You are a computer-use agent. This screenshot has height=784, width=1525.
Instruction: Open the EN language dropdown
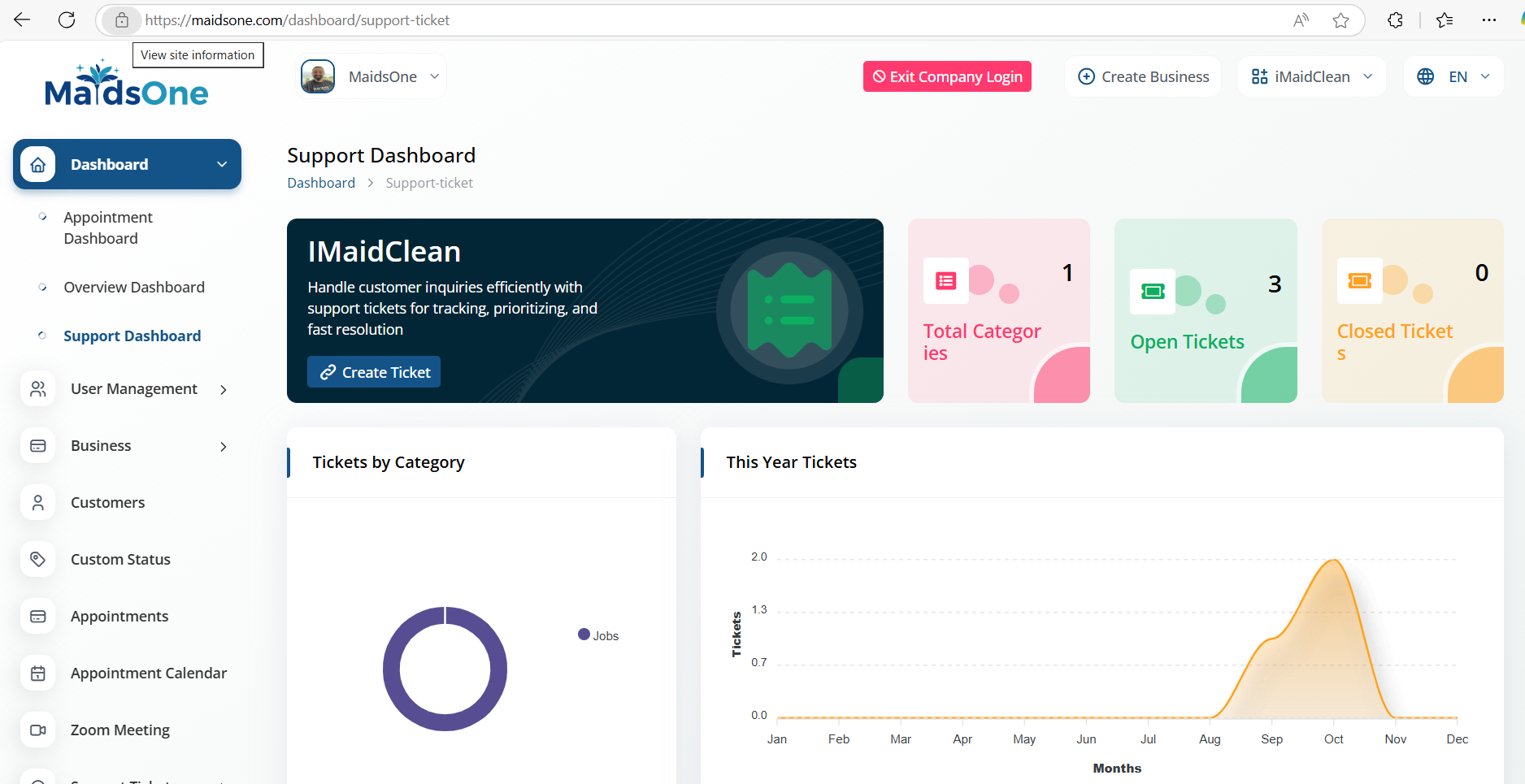[x=1453, y=77]
